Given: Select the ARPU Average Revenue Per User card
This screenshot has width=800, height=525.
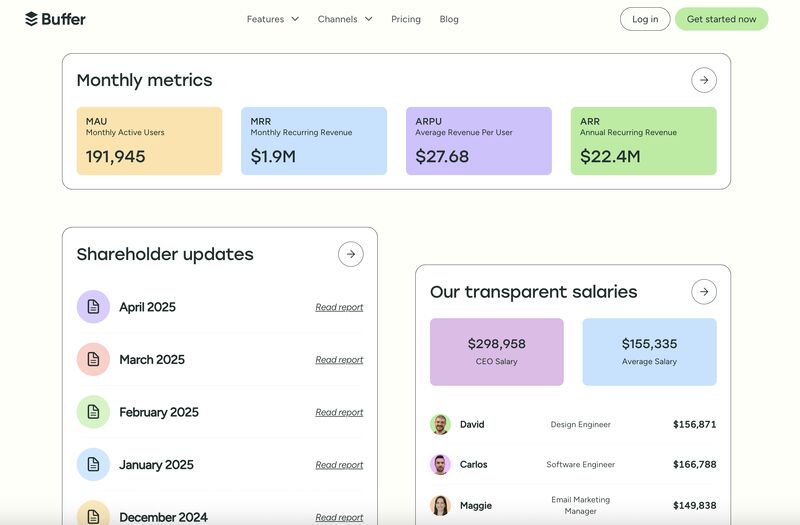Looking at the screenshot, I should (479, 141).
